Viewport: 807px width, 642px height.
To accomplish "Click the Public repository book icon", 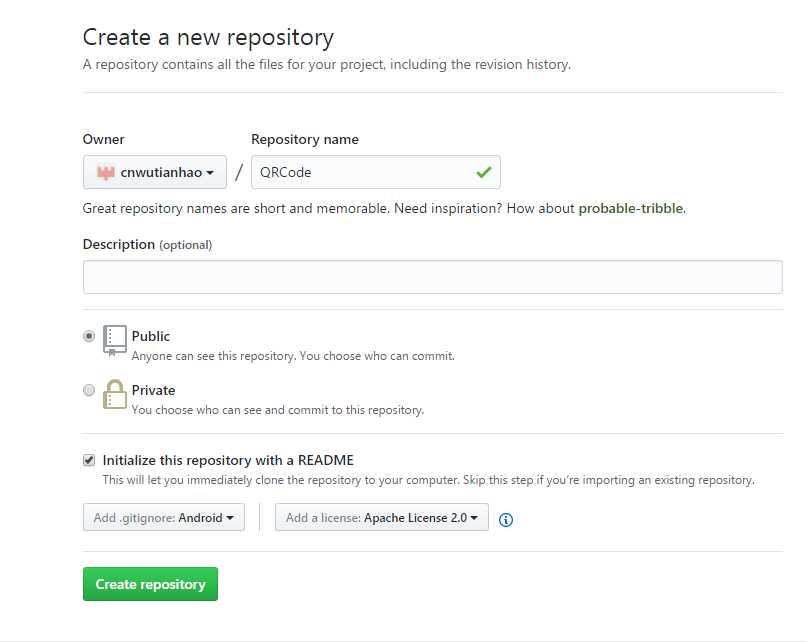I will pos(114,340).
